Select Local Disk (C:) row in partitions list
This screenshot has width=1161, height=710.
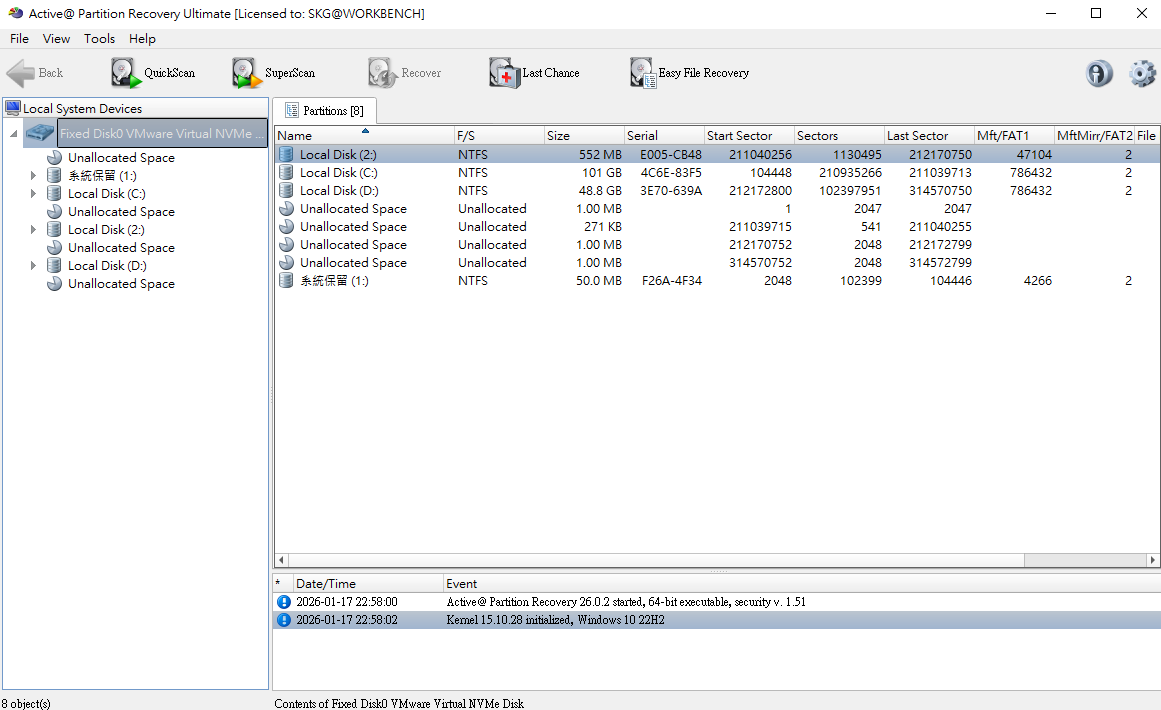coord(717,173)
